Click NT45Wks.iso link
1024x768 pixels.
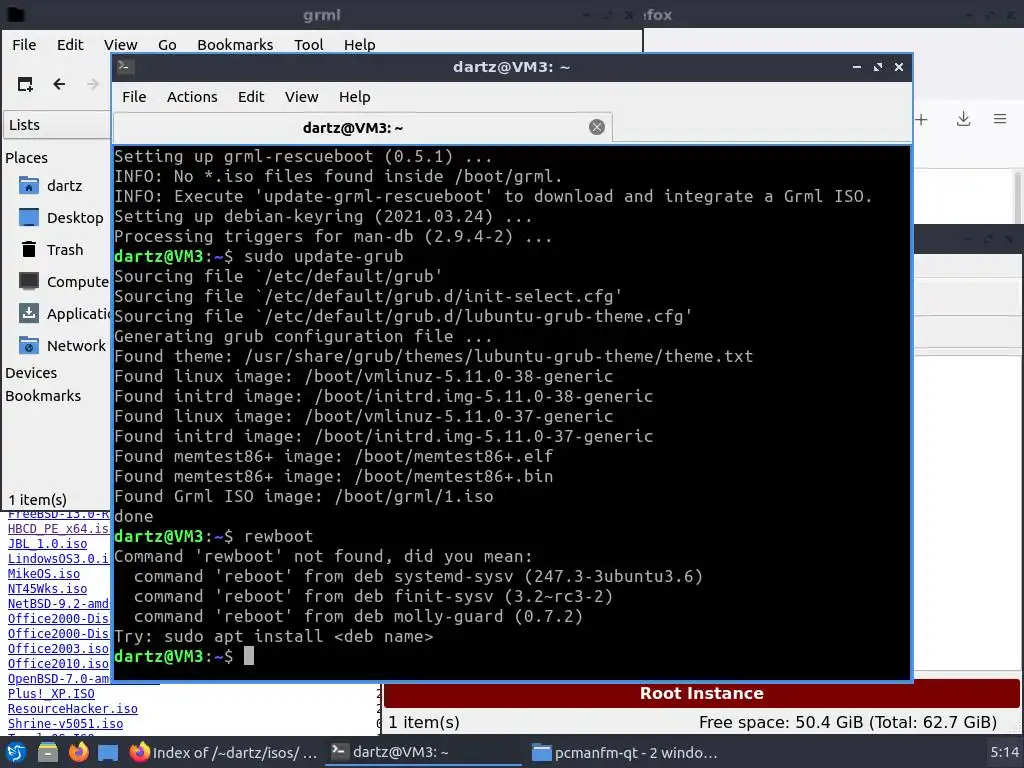pyautogui.click(x=47, y=588)
